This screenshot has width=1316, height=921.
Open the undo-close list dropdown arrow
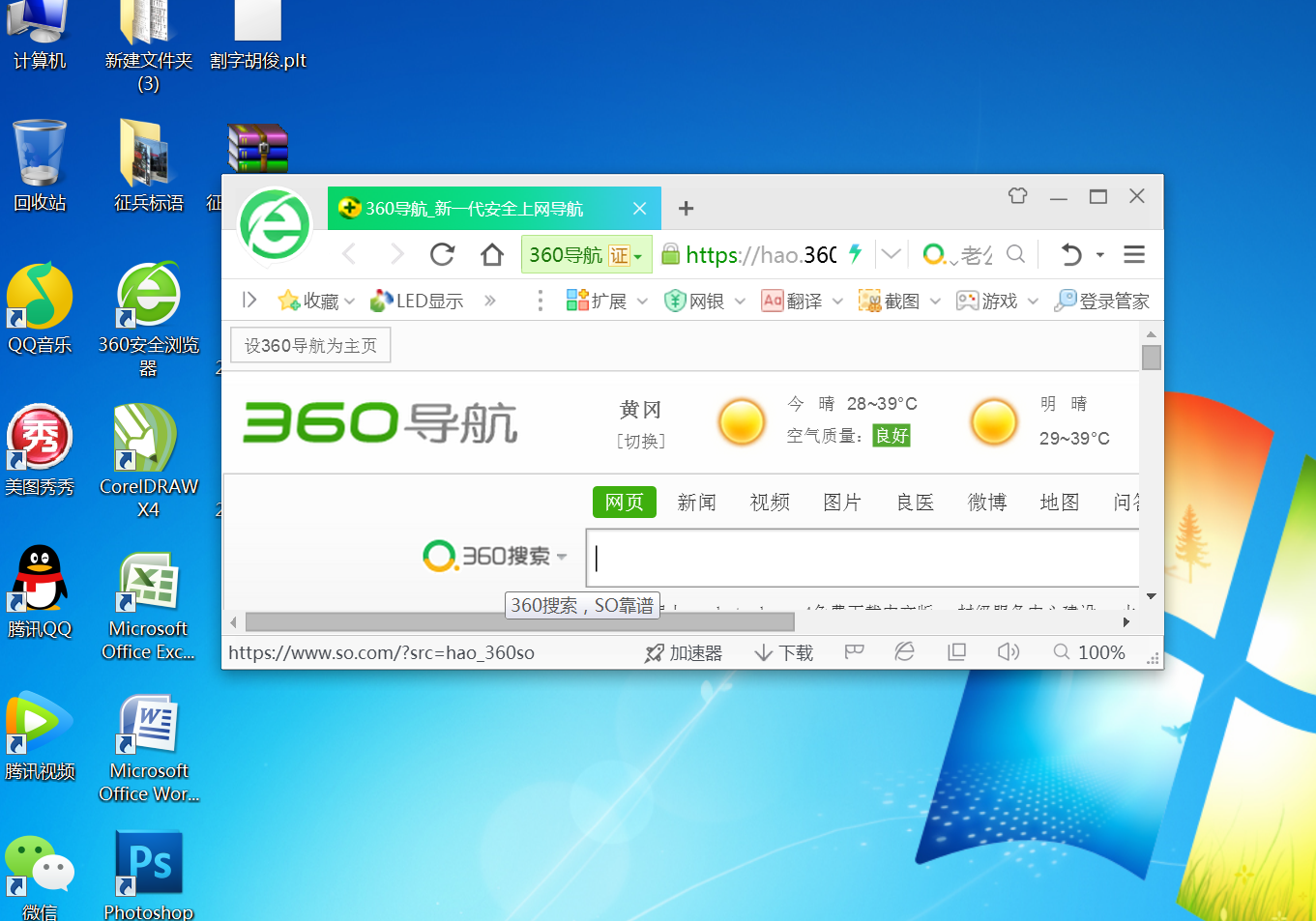[1099, 255]
